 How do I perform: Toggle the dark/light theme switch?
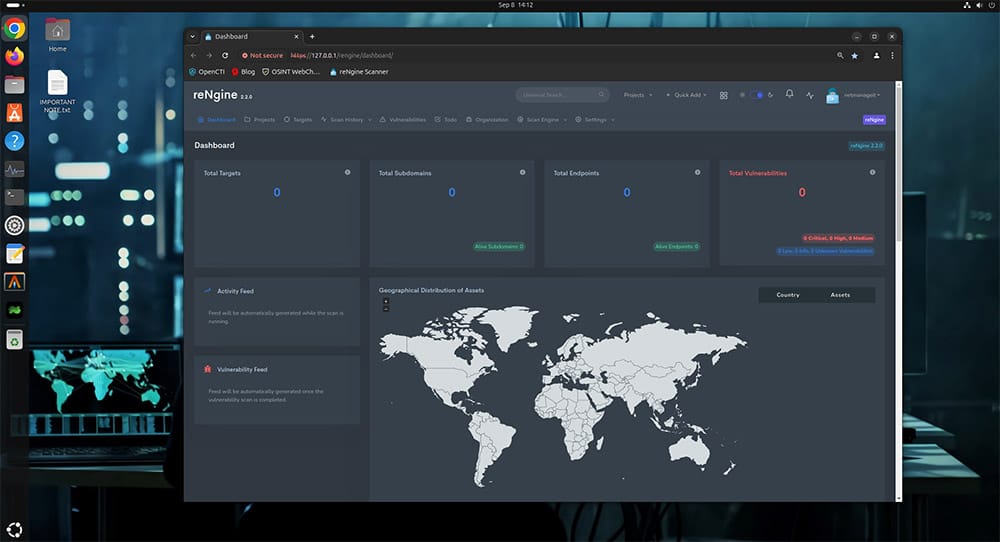tap(757, 95)
